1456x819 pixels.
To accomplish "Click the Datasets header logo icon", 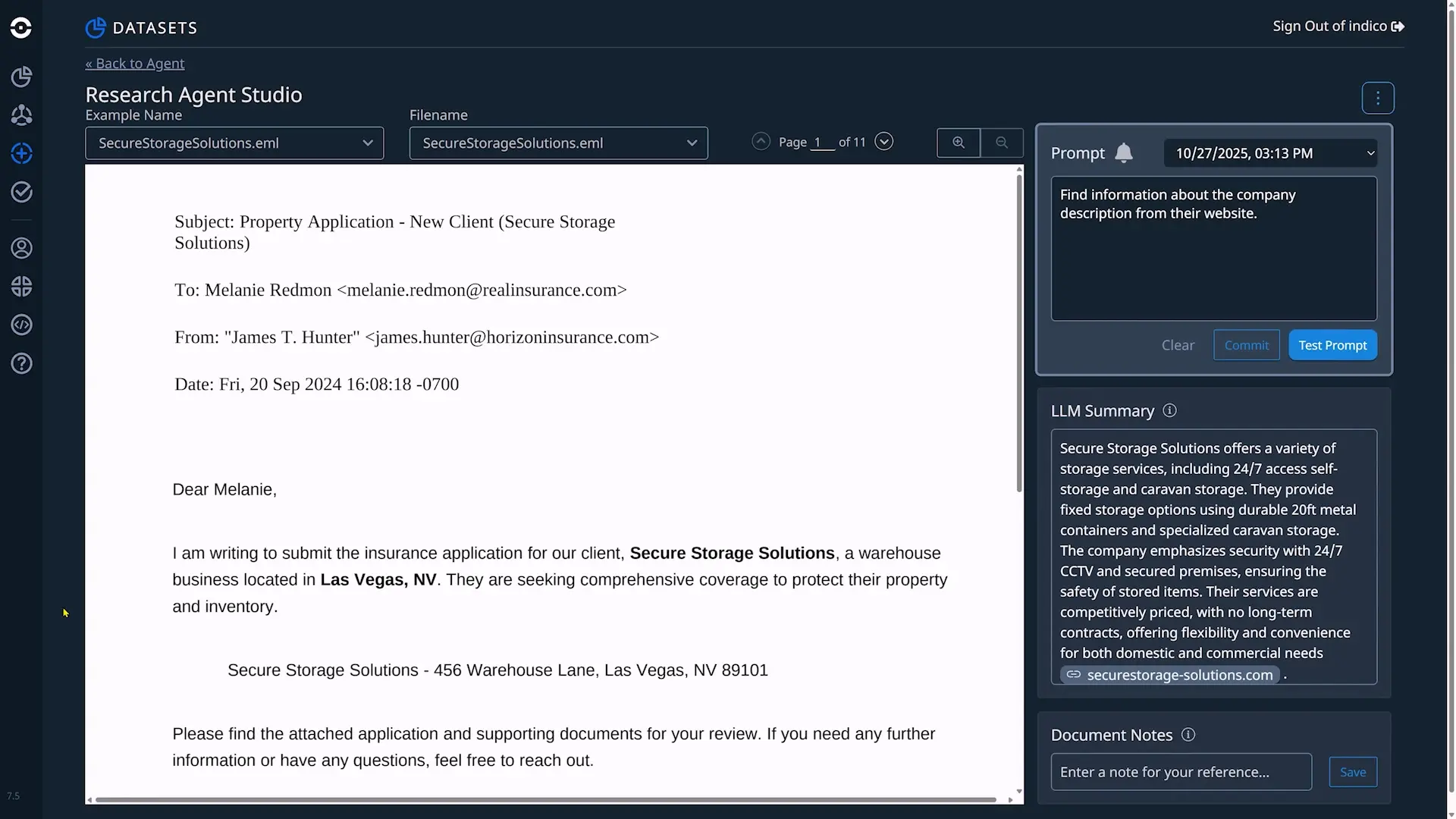I will click(x=96, y=28).
